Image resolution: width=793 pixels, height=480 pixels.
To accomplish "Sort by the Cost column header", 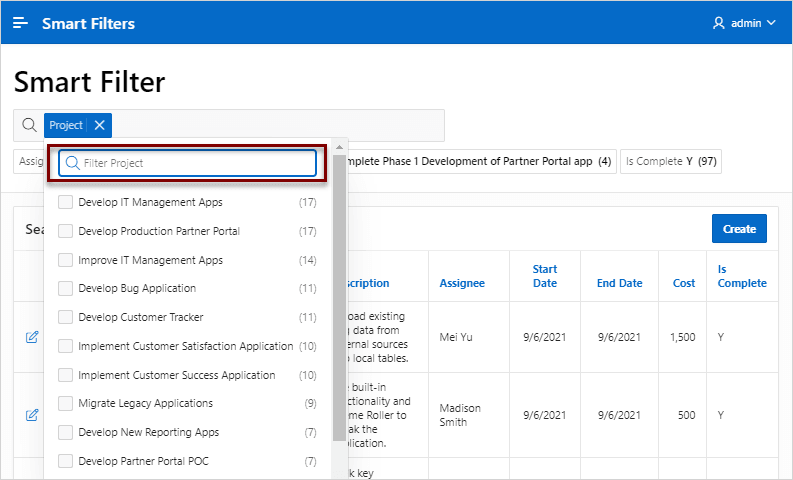I will point(684,283).
